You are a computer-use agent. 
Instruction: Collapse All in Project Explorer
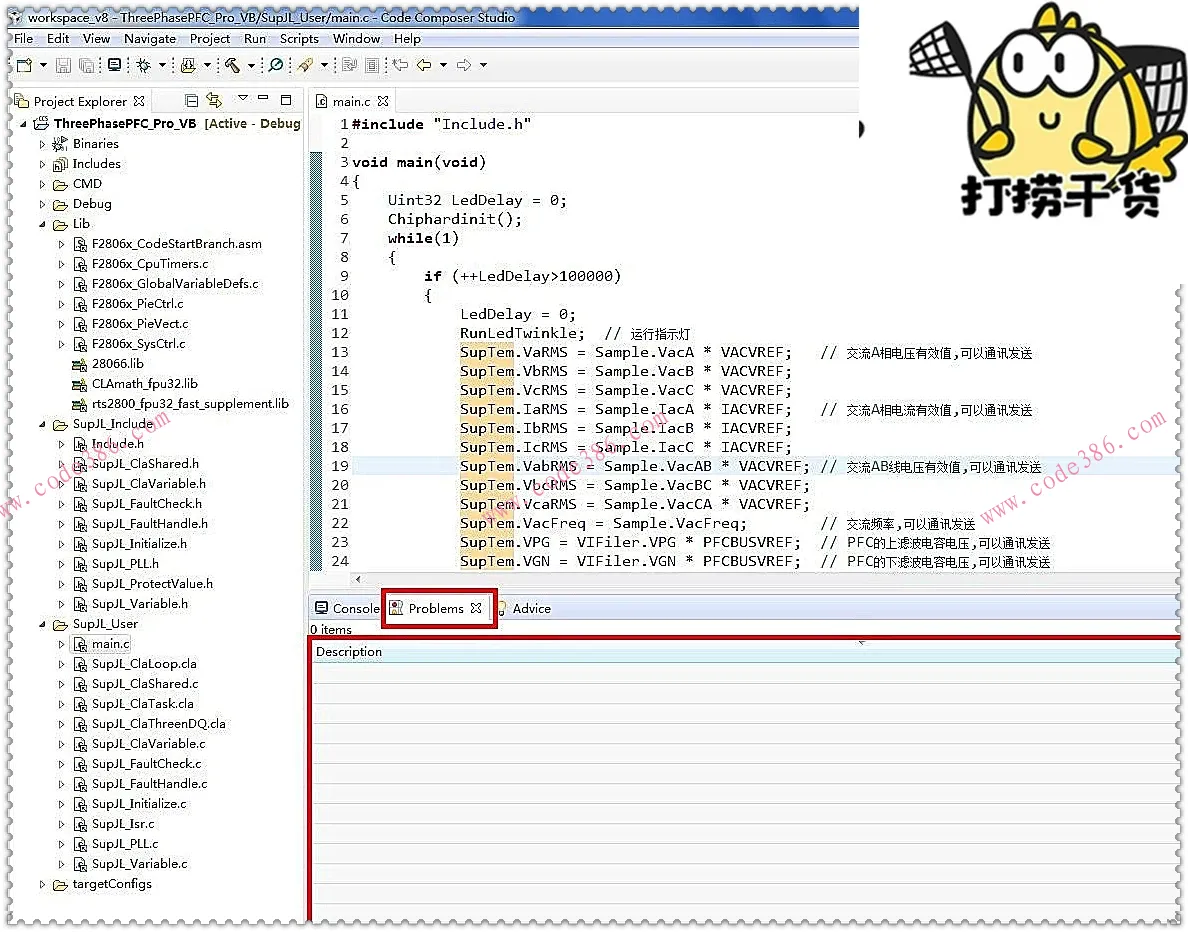point(192,100)
